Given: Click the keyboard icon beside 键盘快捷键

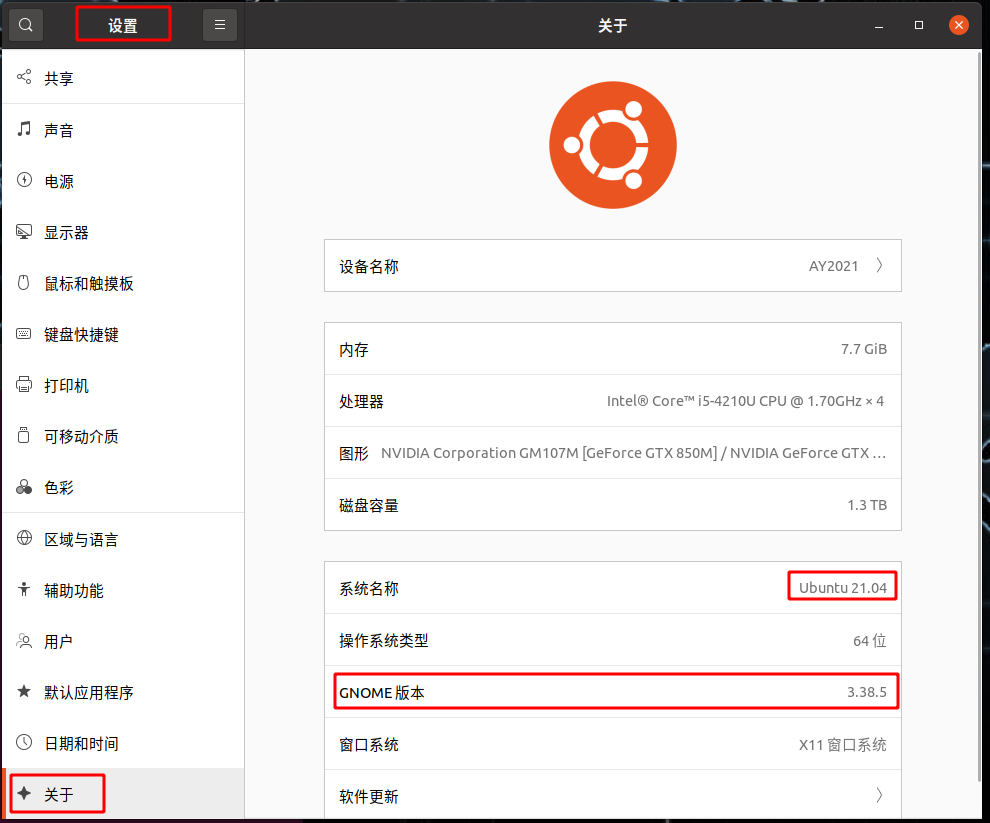Looking at the screenshot, I should [x=24, y=333].
